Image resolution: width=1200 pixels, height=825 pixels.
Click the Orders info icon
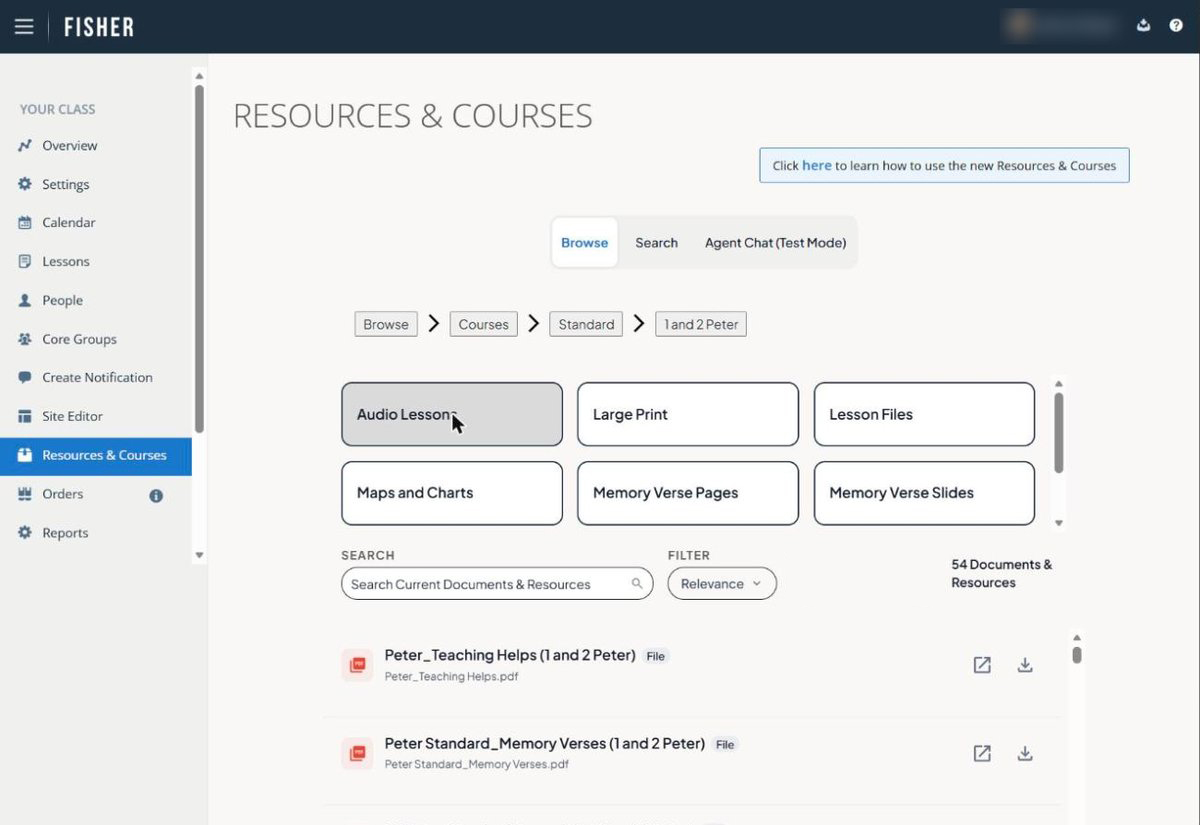click(156, 495)
